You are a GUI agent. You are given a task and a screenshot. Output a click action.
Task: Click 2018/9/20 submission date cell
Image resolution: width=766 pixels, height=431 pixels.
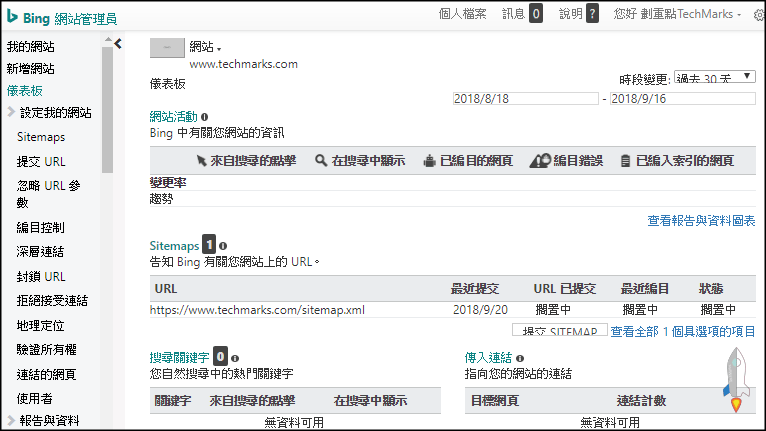480,310
